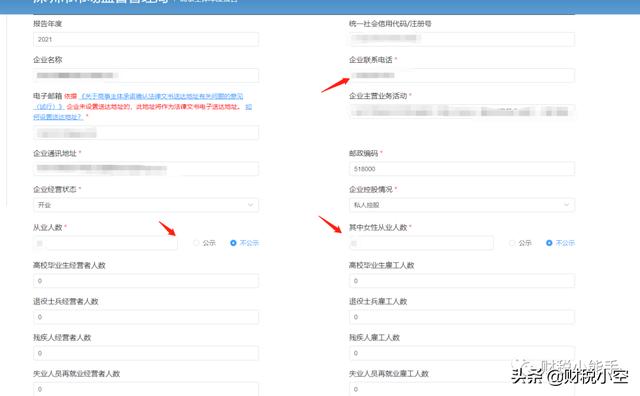Select 公示 radio for 其中女性从业人数
This screenshot has width=640, height=396.
512,243
